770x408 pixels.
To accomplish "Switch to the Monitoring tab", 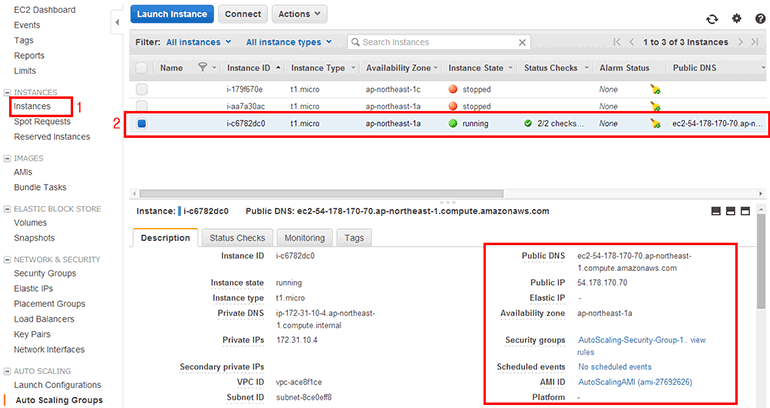I will (x=304, y=238).
